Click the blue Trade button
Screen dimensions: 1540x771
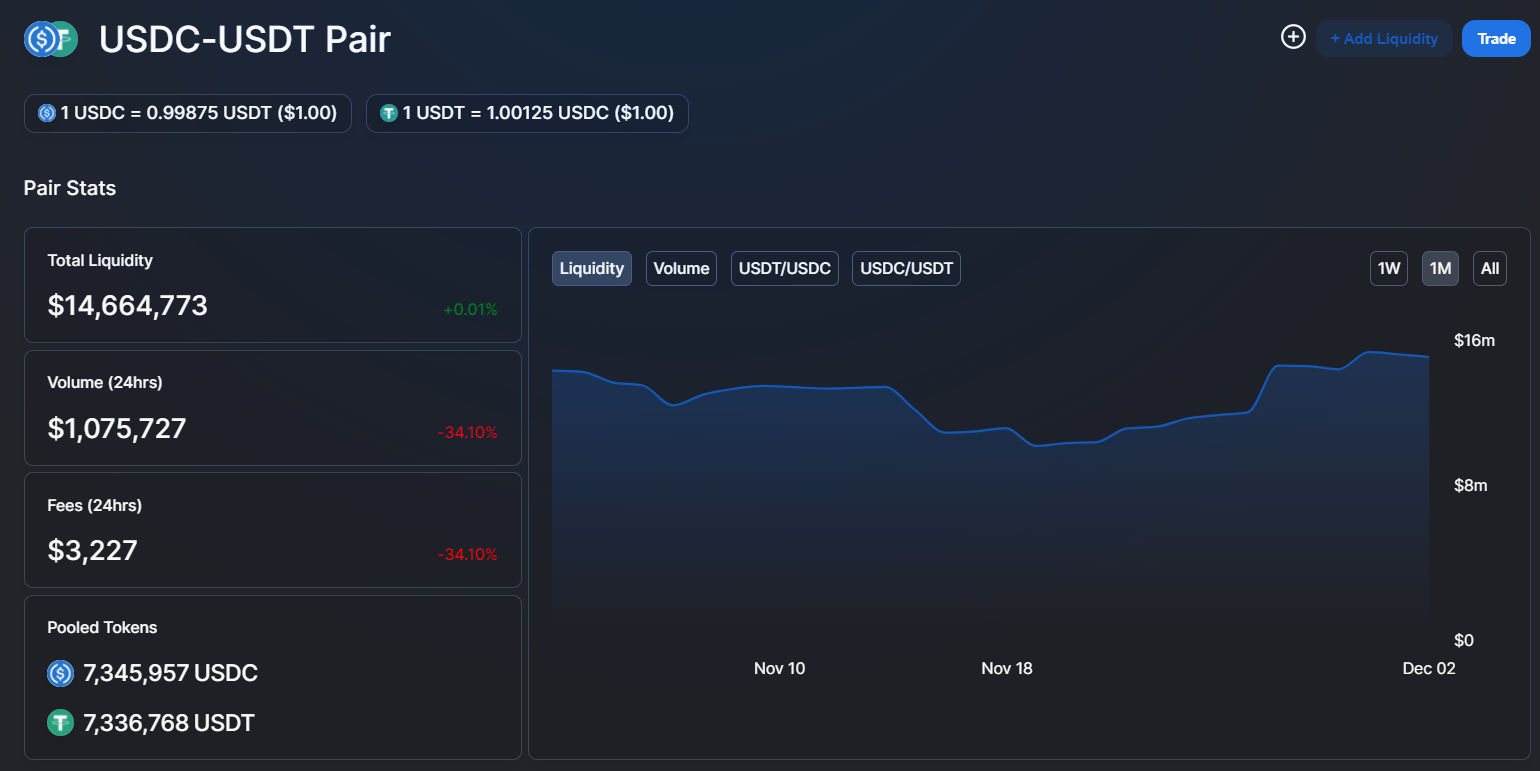[1497, 38]
